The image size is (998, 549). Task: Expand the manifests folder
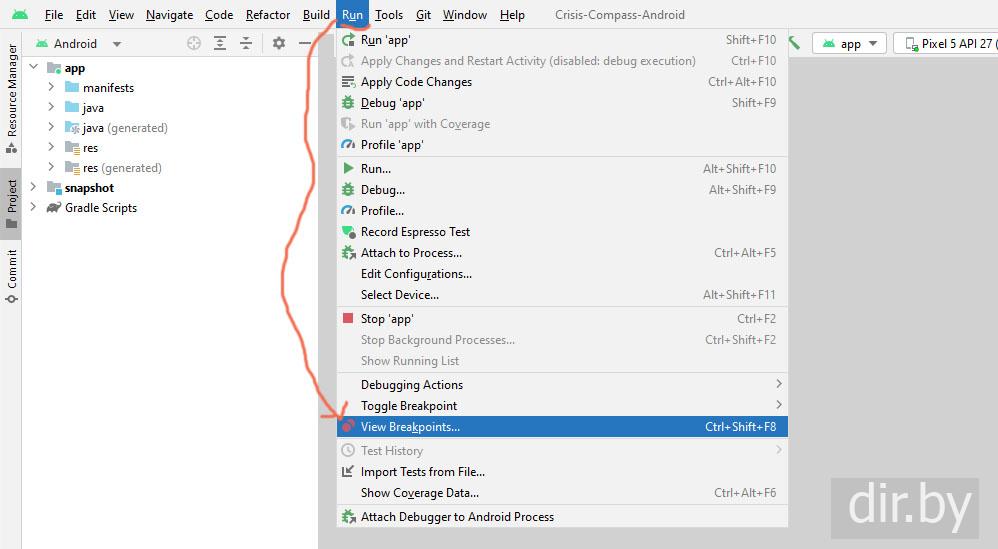(x=52, y=87)
